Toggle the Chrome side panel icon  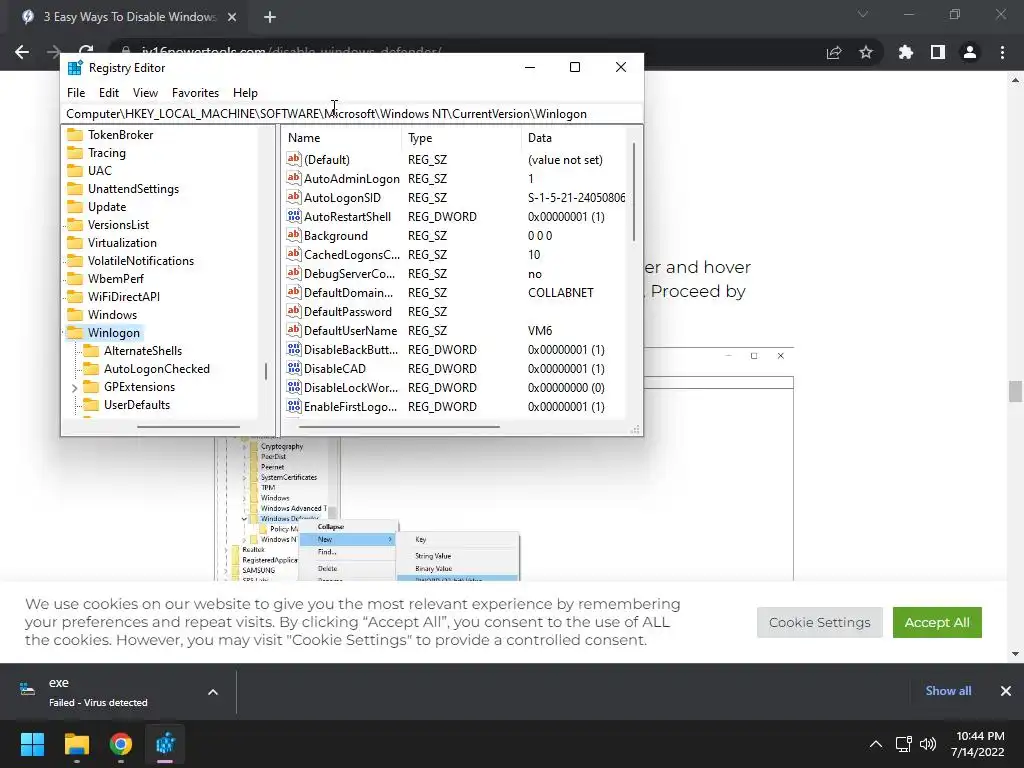pos(938,52)
